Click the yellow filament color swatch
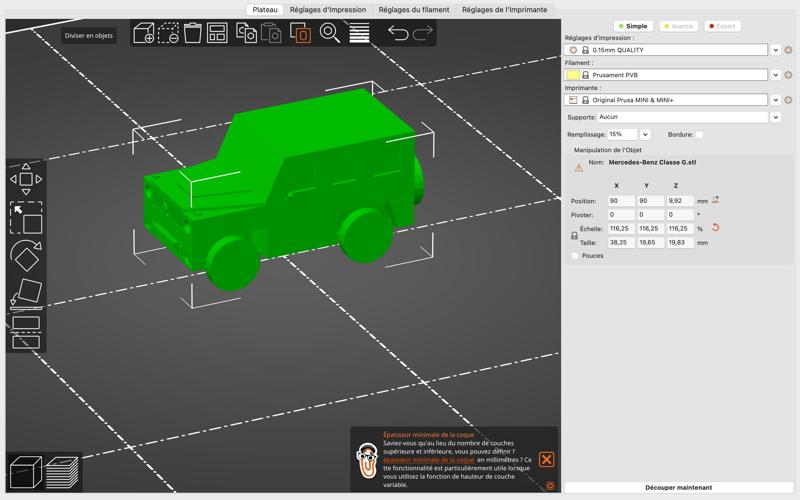800x500 pixels. [573, 75]
